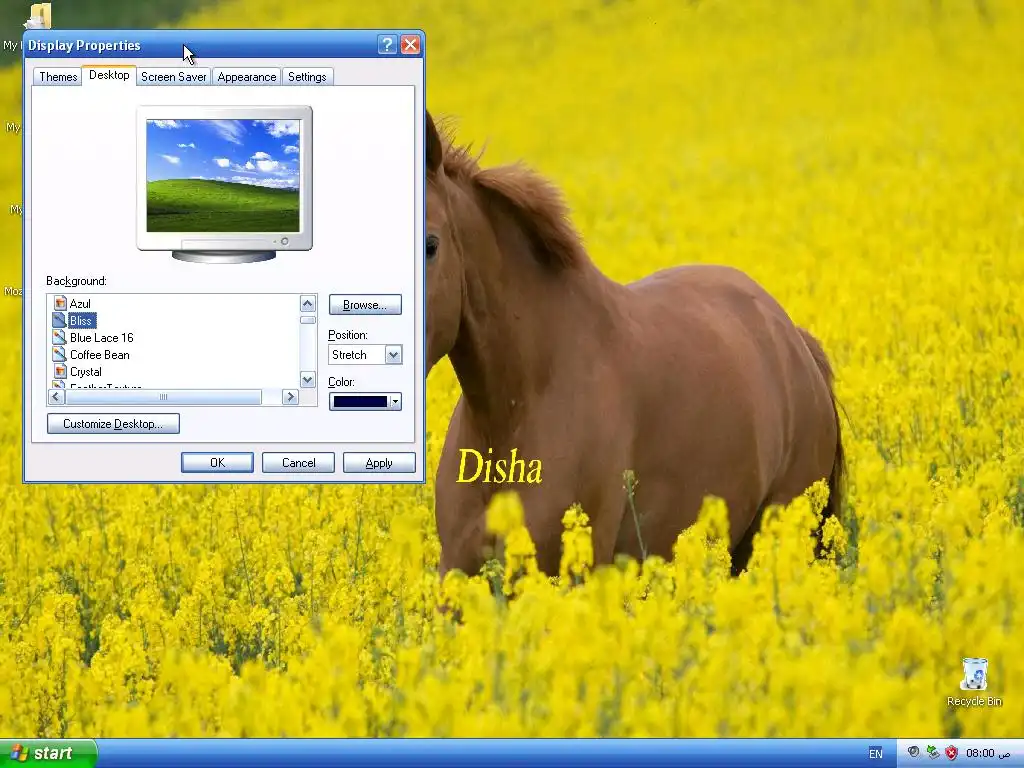Click the Coffee Bean file icon

(59, 354)
